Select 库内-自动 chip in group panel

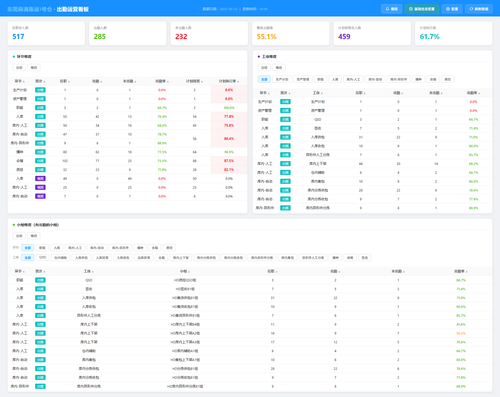(97, 248)
